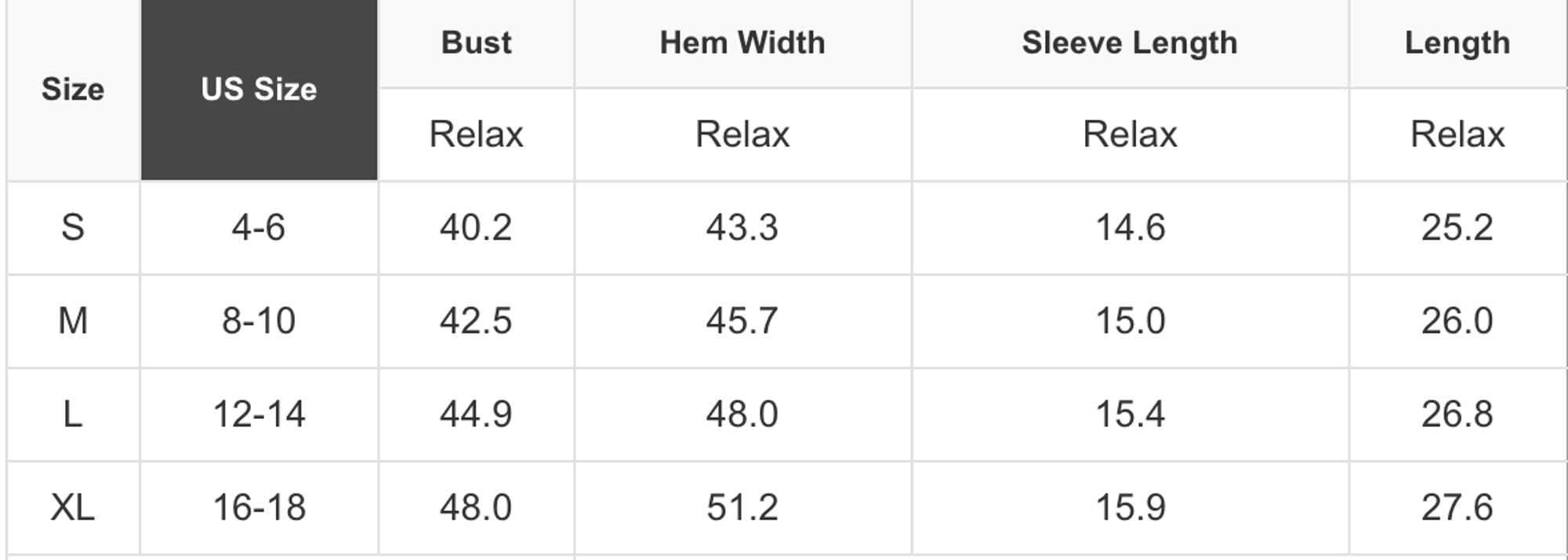Viewport: 1568px width, 560px height.
Task: Select the size S row label
Action: [73, 227]
